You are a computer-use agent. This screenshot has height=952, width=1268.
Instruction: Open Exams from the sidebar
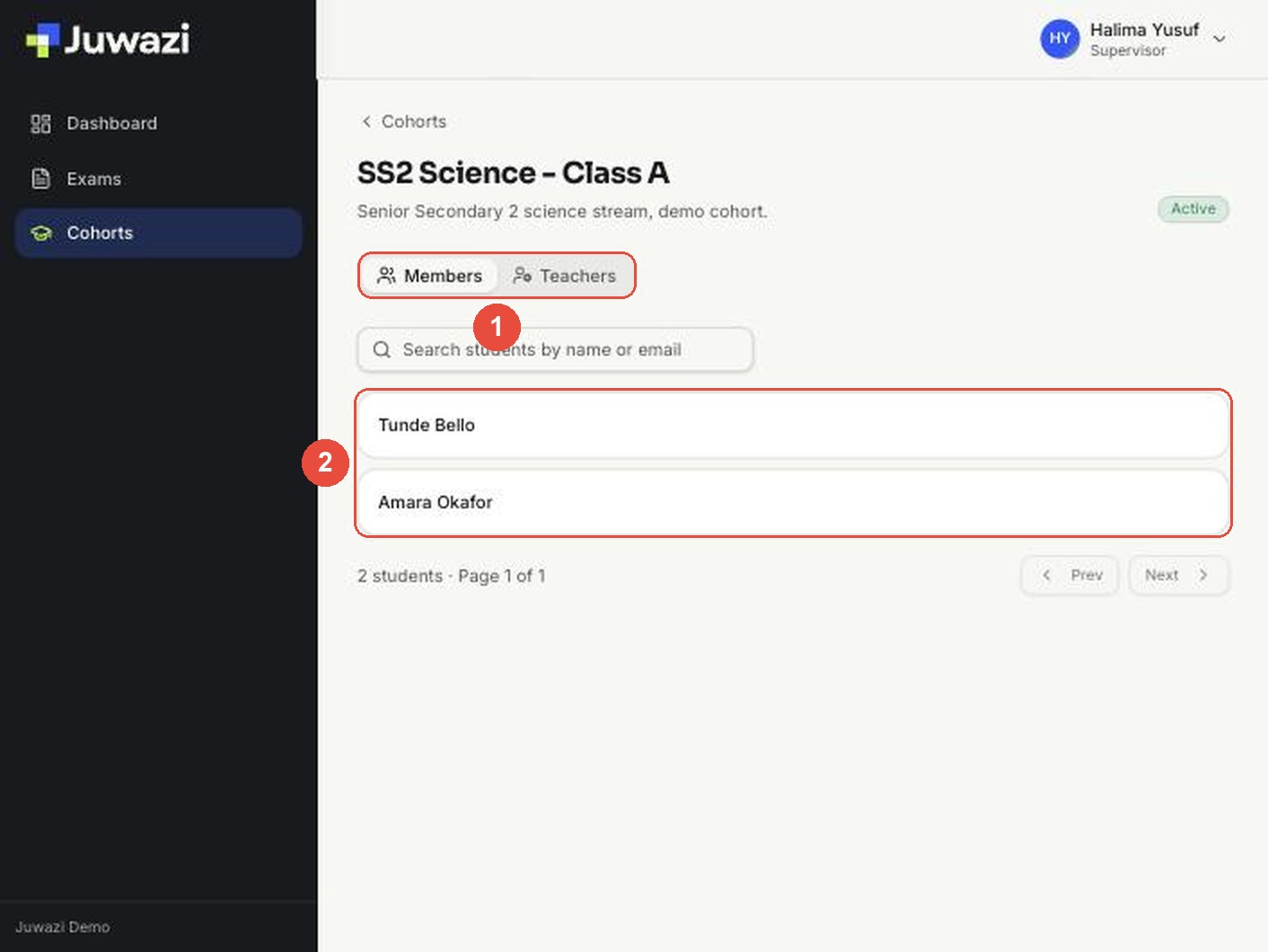coord(158,179)
